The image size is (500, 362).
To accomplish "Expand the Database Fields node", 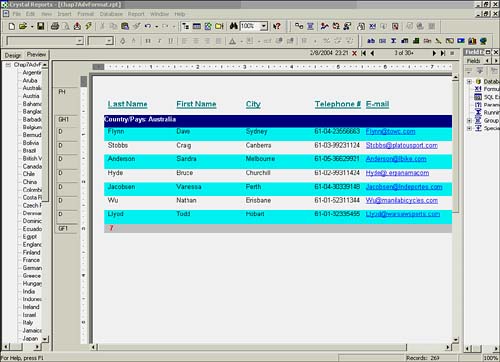I will click(x=469, y=82).
